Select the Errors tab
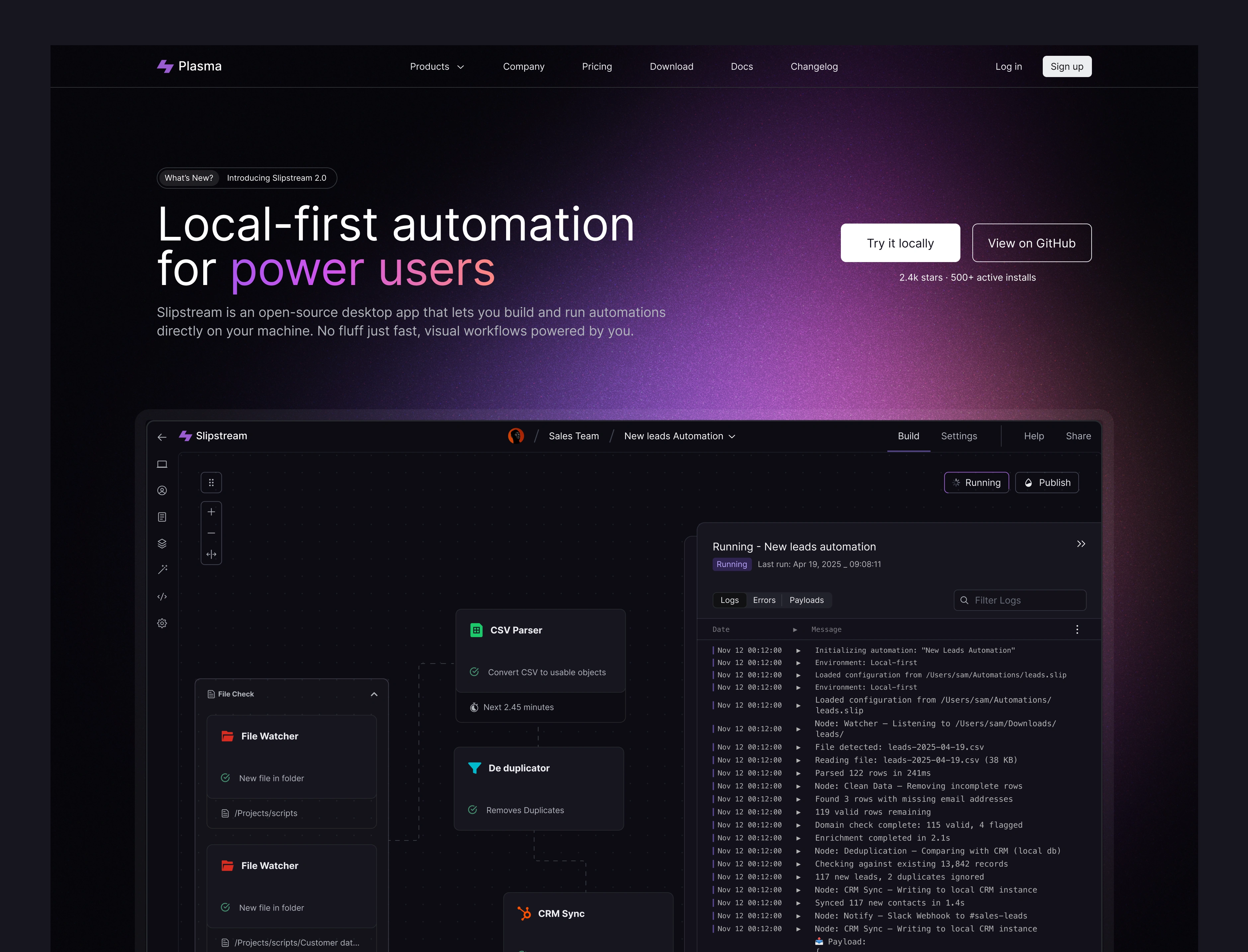Screen dimensions: 1248x952 click(x=764, y=600)
